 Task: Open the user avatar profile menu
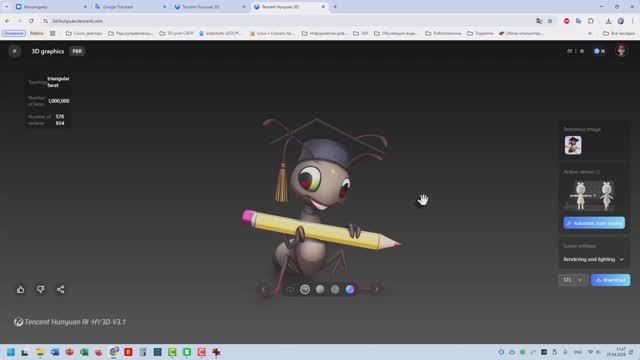click(621, 51)
